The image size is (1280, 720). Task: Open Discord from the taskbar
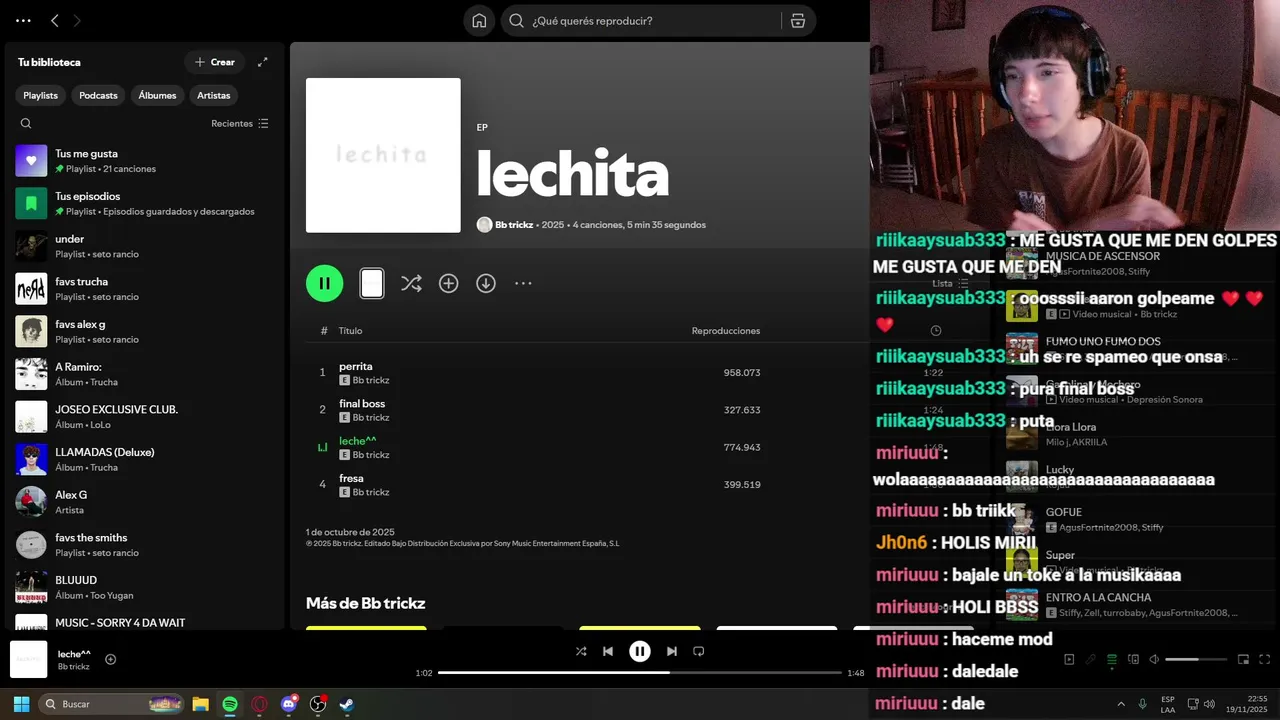click(289, 704)
